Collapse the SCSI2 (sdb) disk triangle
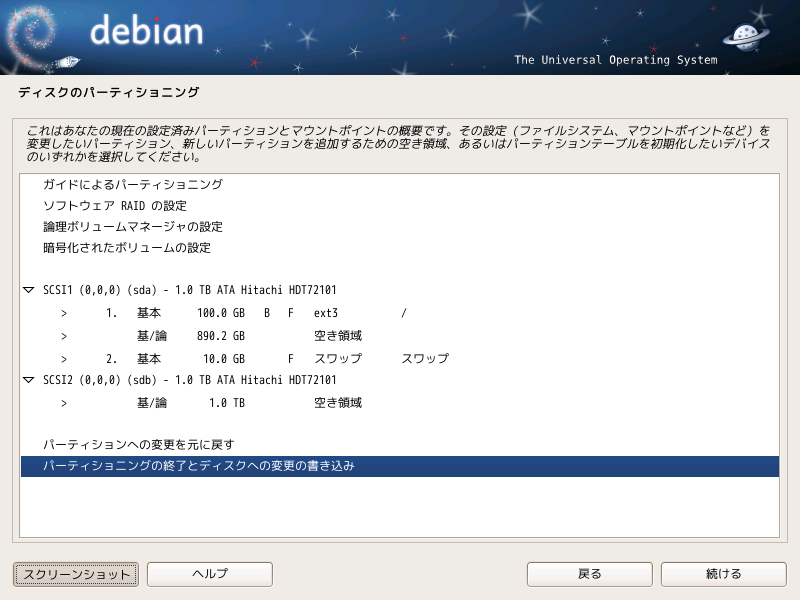Image resolution: width=800 pixels, height=600 pixels. point(29,380)
